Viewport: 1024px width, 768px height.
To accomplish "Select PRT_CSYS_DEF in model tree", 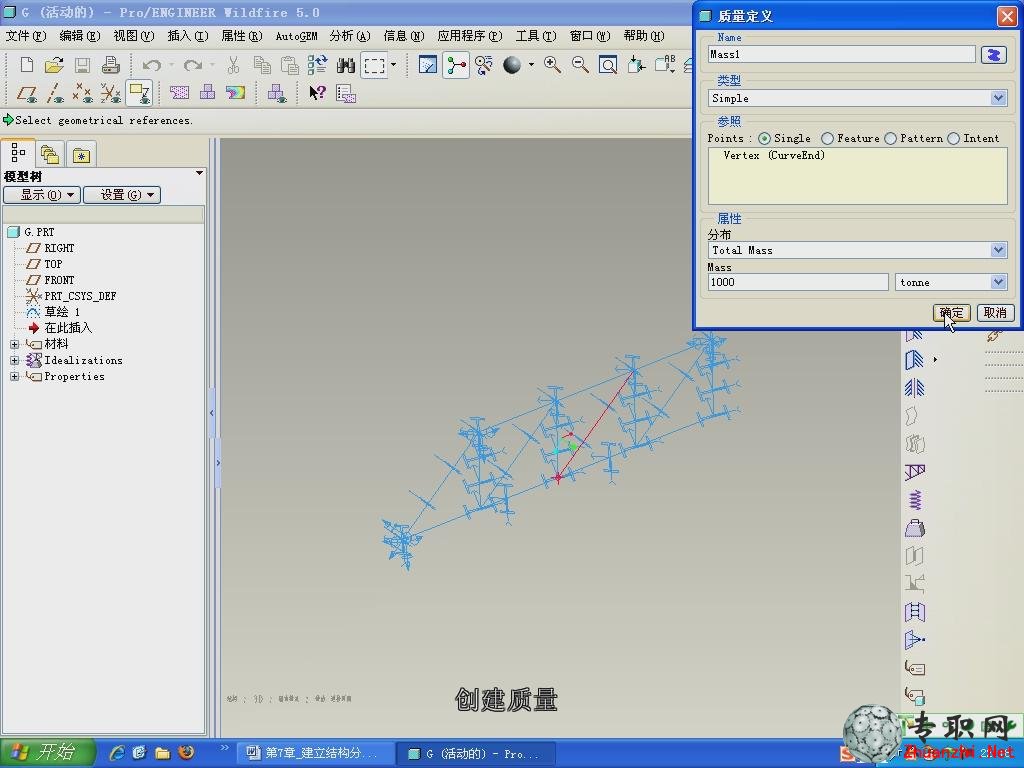I will (x=80, y=296).
